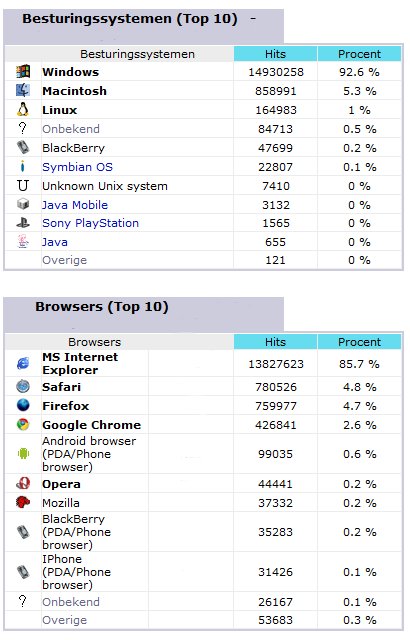Open the Java link in operating systems
This screenshot has width=410, height=640.
[x=55, y=242]
